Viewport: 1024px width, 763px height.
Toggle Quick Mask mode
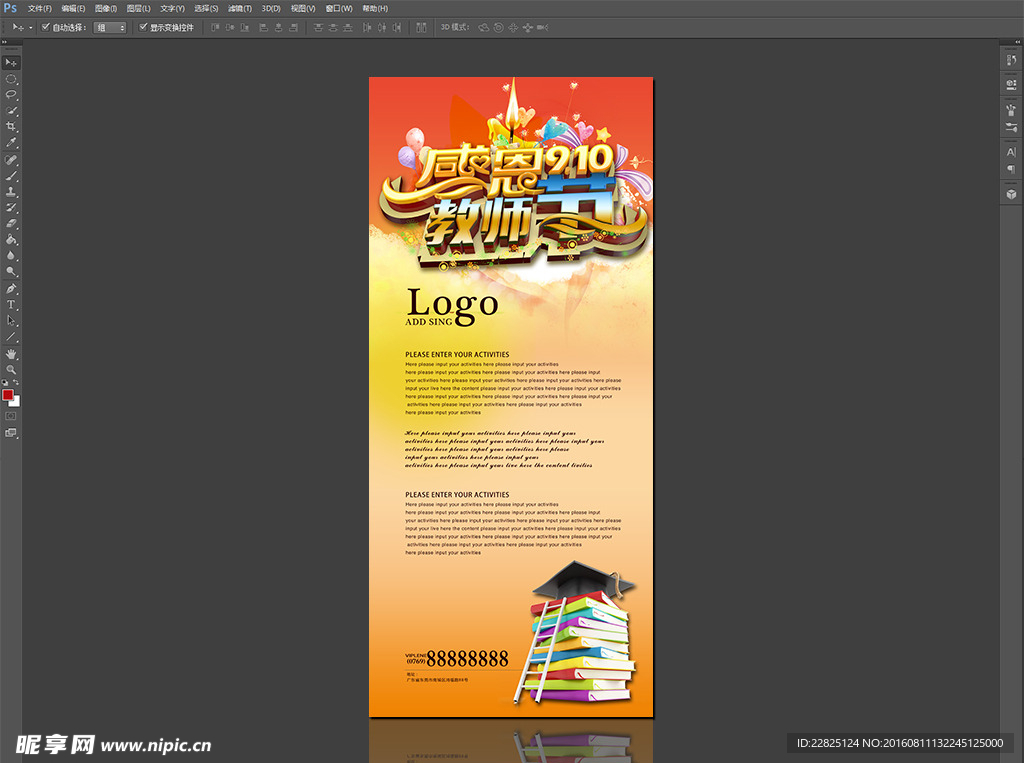coord(11,415)
